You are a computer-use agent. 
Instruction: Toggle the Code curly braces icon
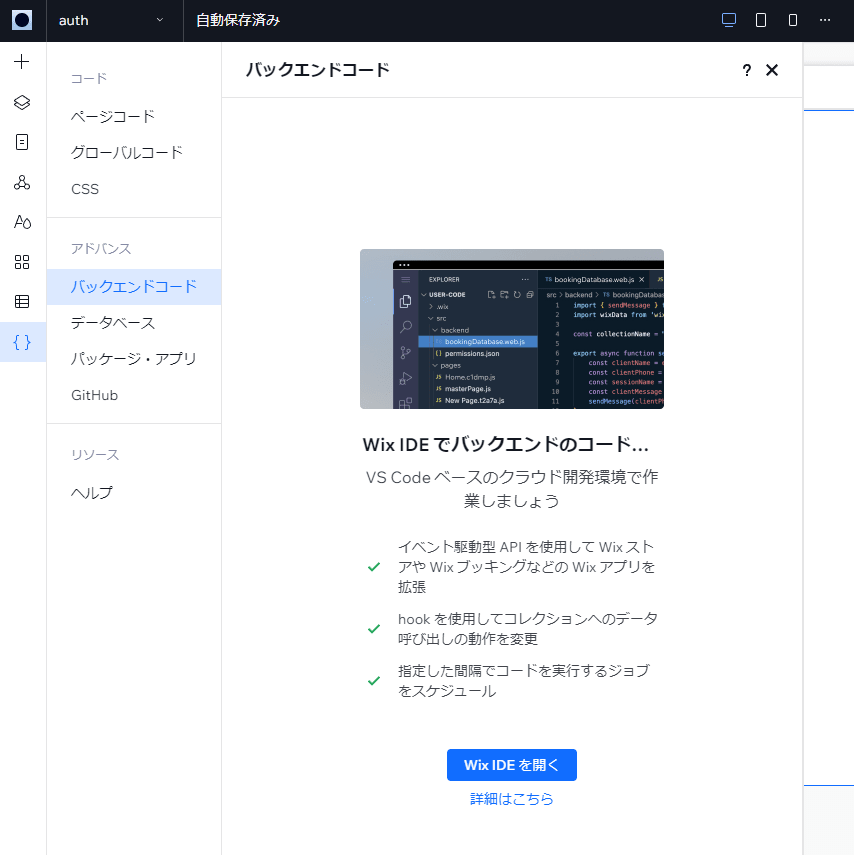pyautogui.click(x=22, y=342)
